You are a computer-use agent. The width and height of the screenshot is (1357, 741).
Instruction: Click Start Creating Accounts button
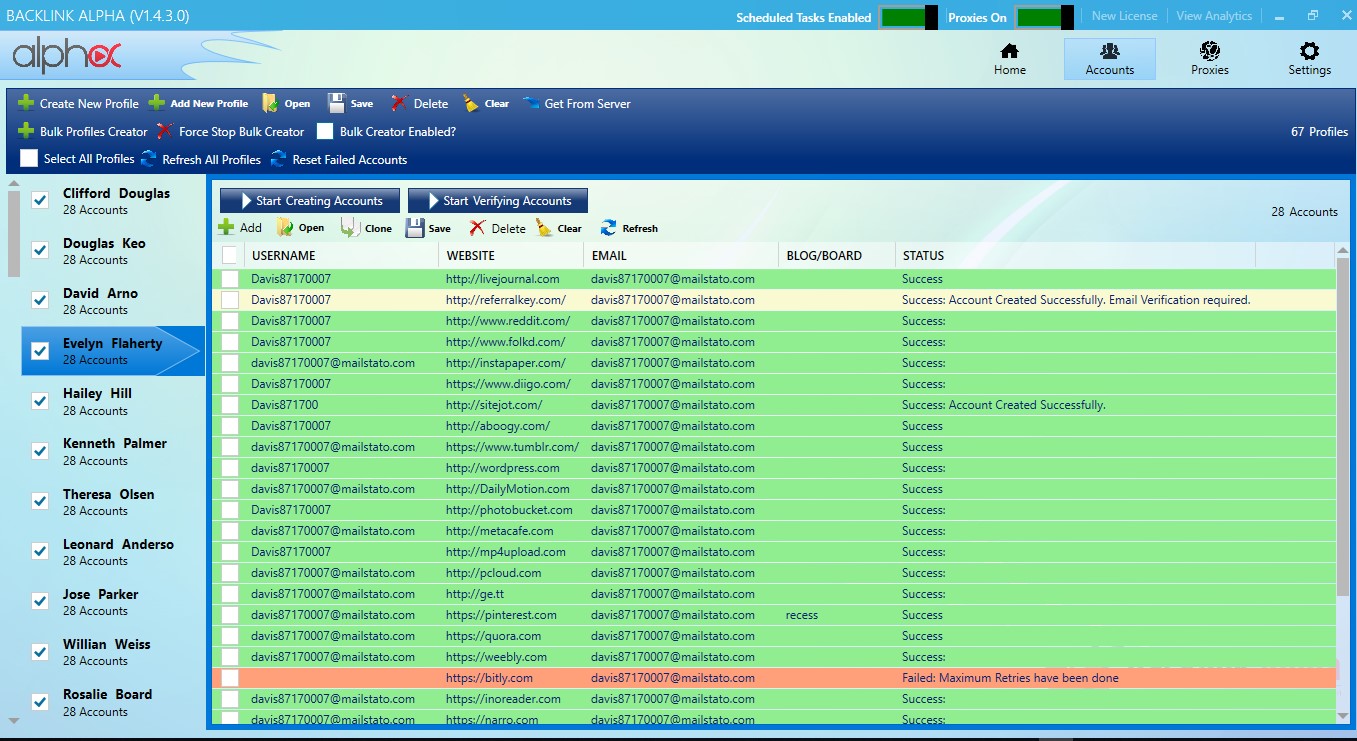click(x=309, y=201)
